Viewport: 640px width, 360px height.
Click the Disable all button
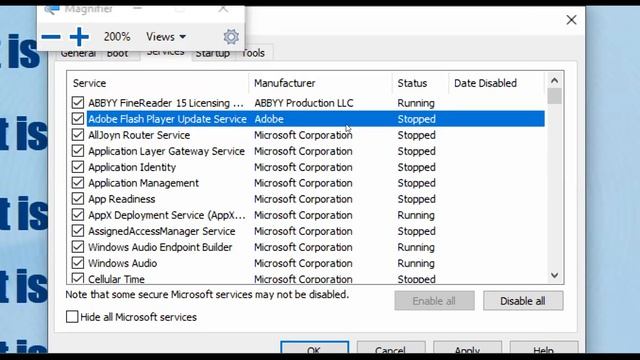[x=523, y=301]
